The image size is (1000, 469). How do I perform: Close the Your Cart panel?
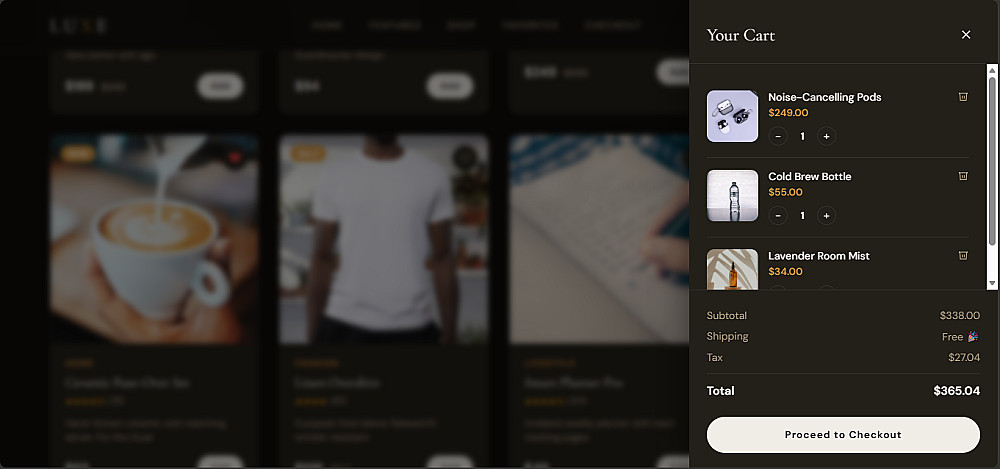click(x=966, y=34)
